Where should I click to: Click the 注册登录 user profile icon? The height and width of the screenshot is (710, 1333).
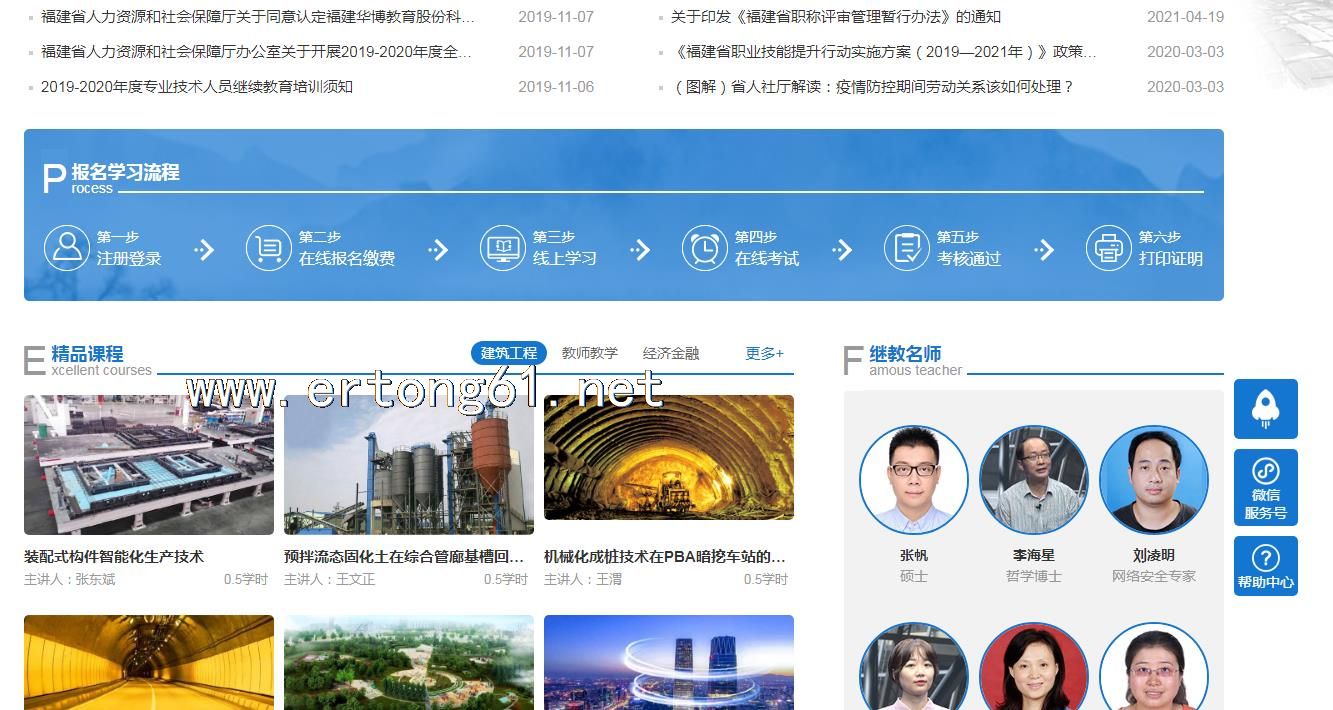[67, 248]
